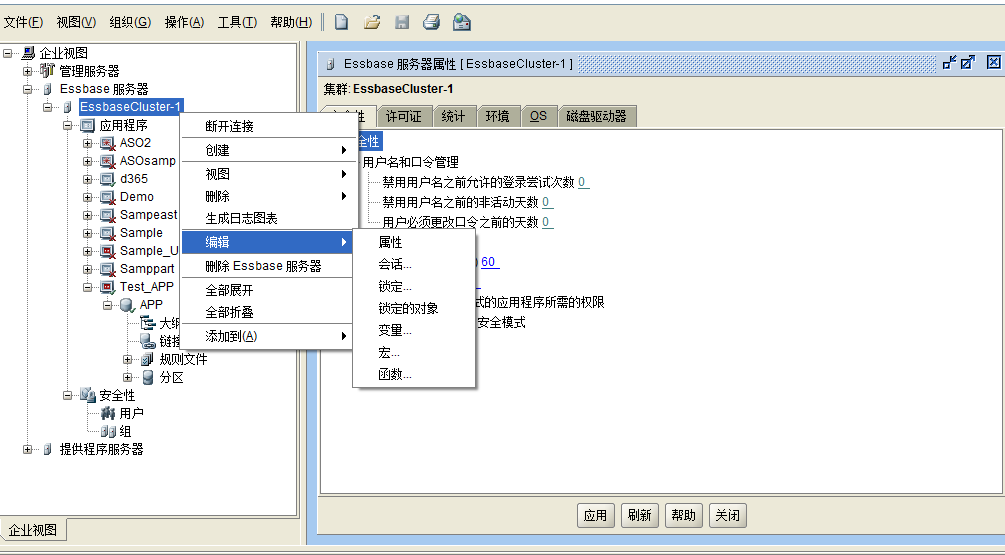
Task: Click the 规则文件 node icon
Action: pos(147,359)
